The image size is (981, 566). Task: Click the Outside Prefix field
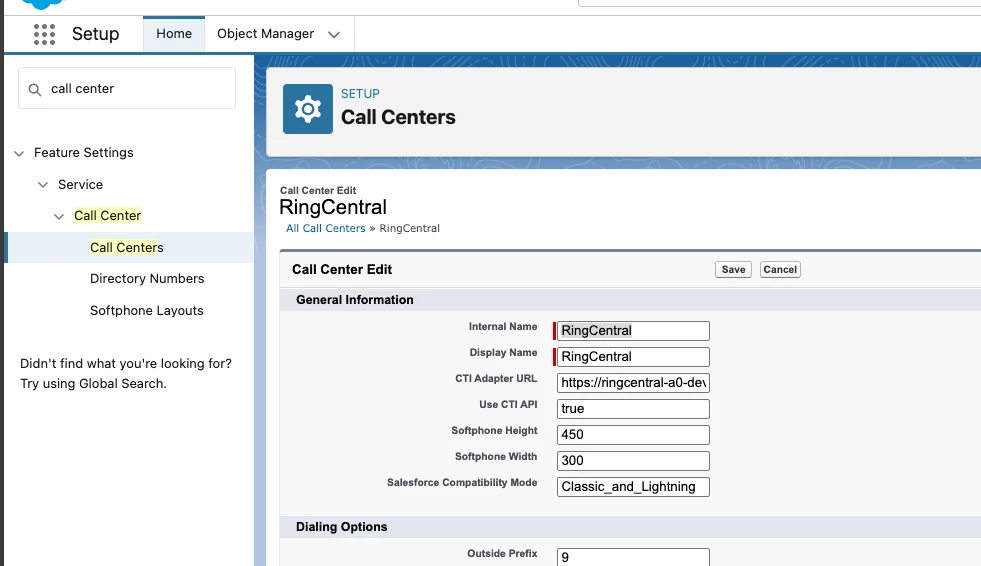coord(633,557)
